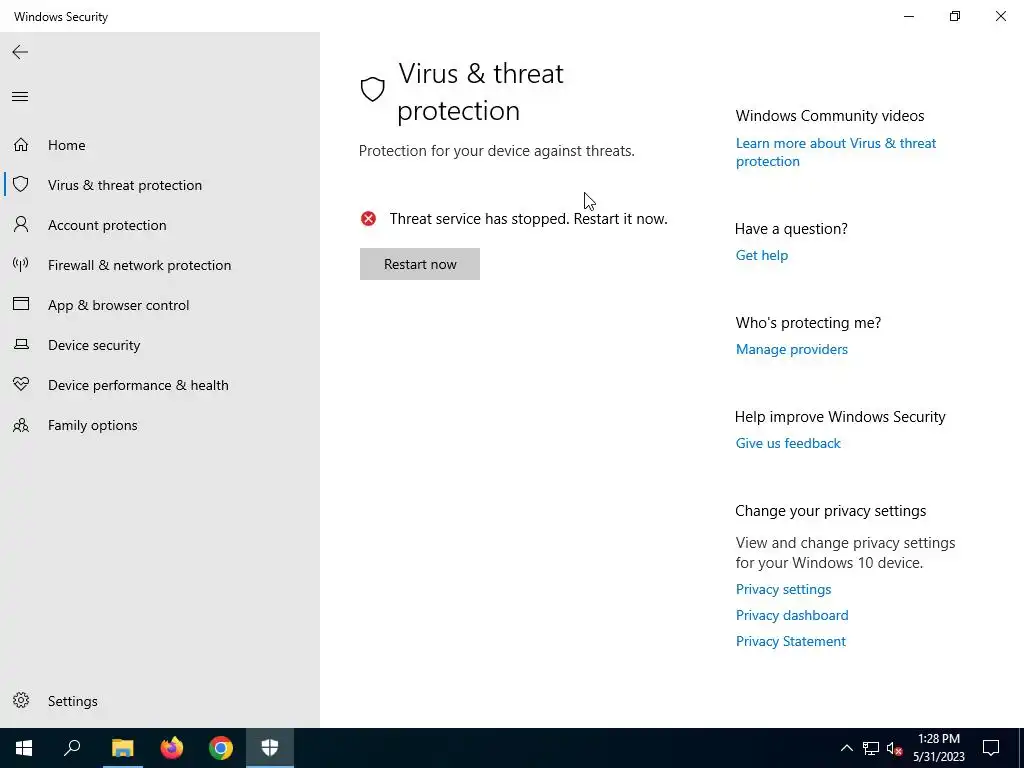Viewport: 1024px width, 768px height.
Task: Open Family options section
Action: click(x=160, y=425)
